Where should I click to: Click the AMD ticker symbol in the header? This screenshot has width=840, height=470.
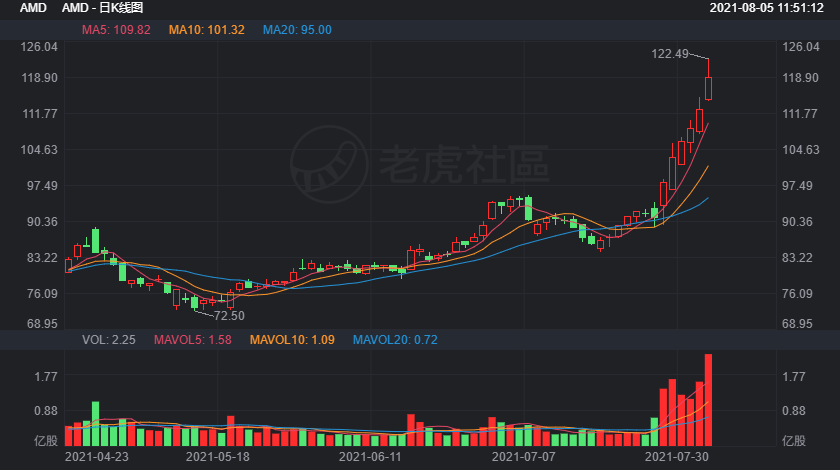[x=33, y=8]
